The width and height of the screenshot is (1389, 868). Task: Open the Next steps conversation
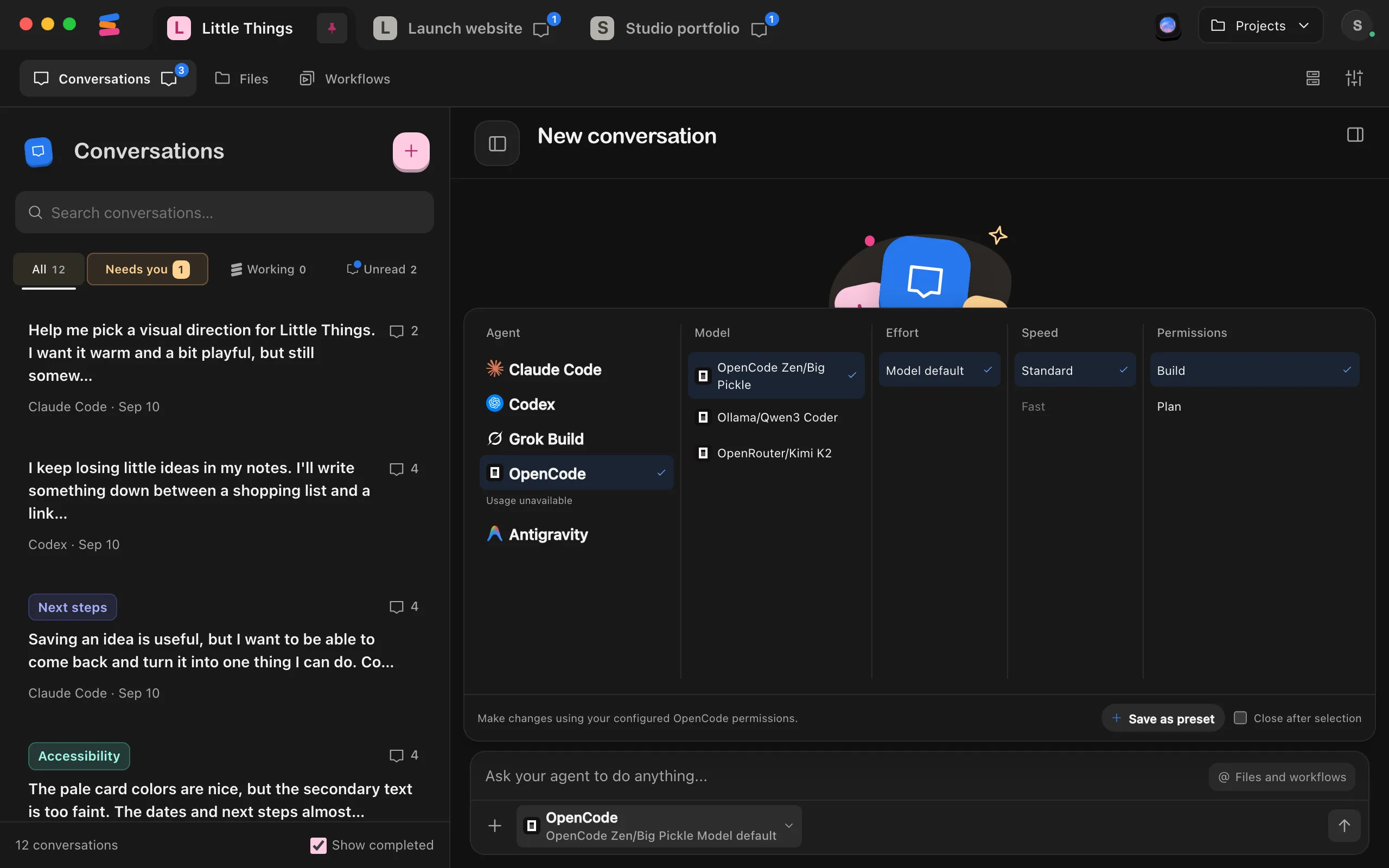225,648
